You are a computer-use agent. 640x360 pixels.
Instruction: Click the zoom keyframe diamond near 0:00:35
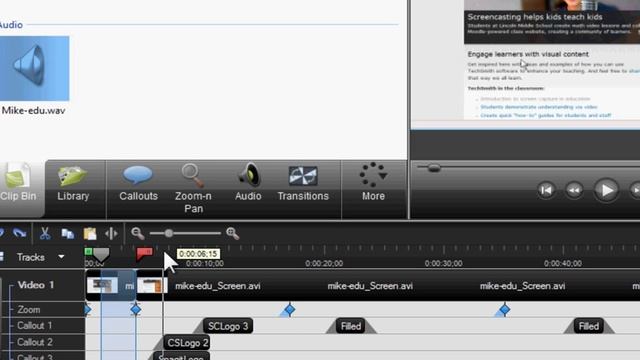pyautogui.click(x=504, y=310)
